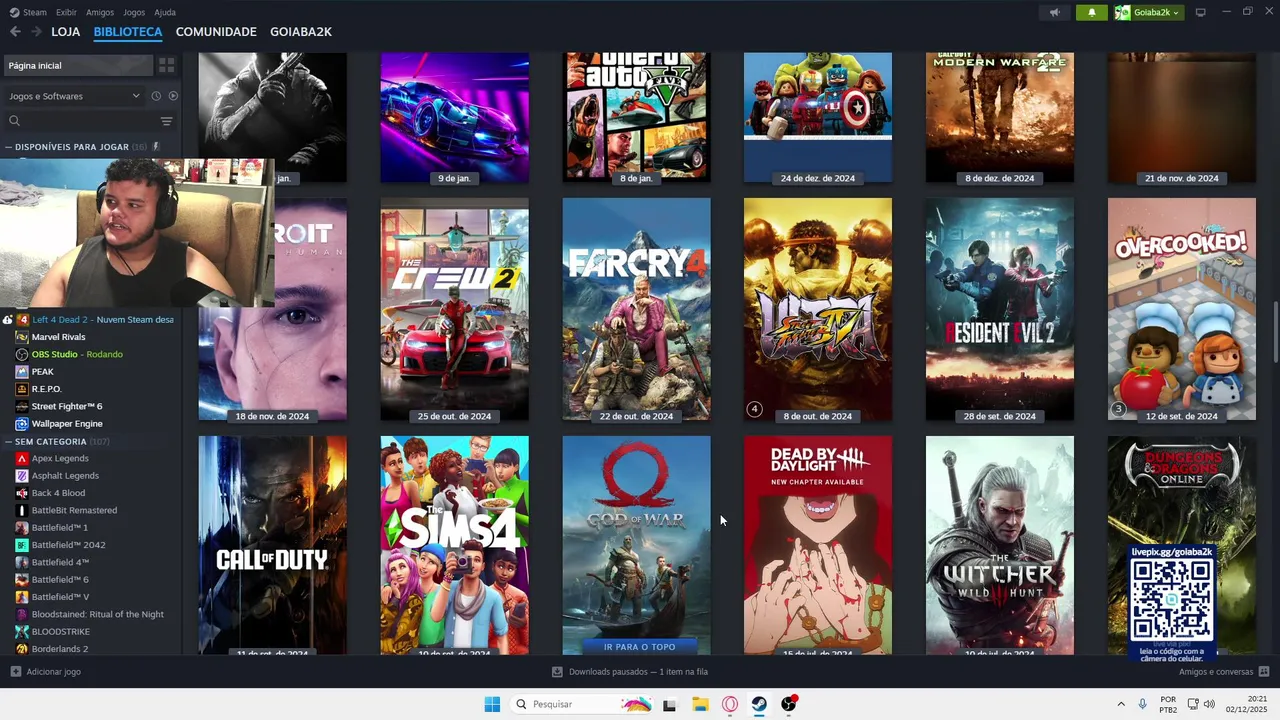This screenshot has height=720, width=1280.
Task: Open the Jogos menu
Action: tap(134, 12)
